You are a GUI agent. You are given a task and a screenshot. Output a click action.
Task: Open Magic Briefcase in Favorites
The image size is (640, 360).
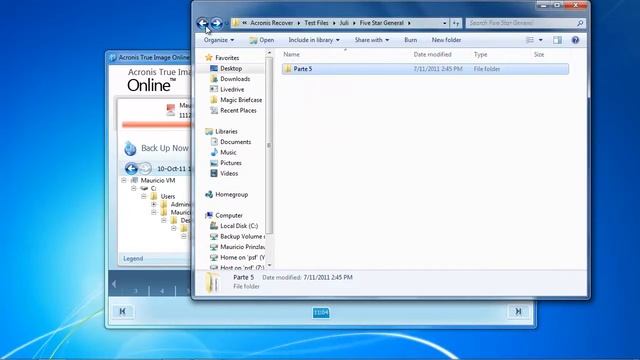click(x=241, y=100)
